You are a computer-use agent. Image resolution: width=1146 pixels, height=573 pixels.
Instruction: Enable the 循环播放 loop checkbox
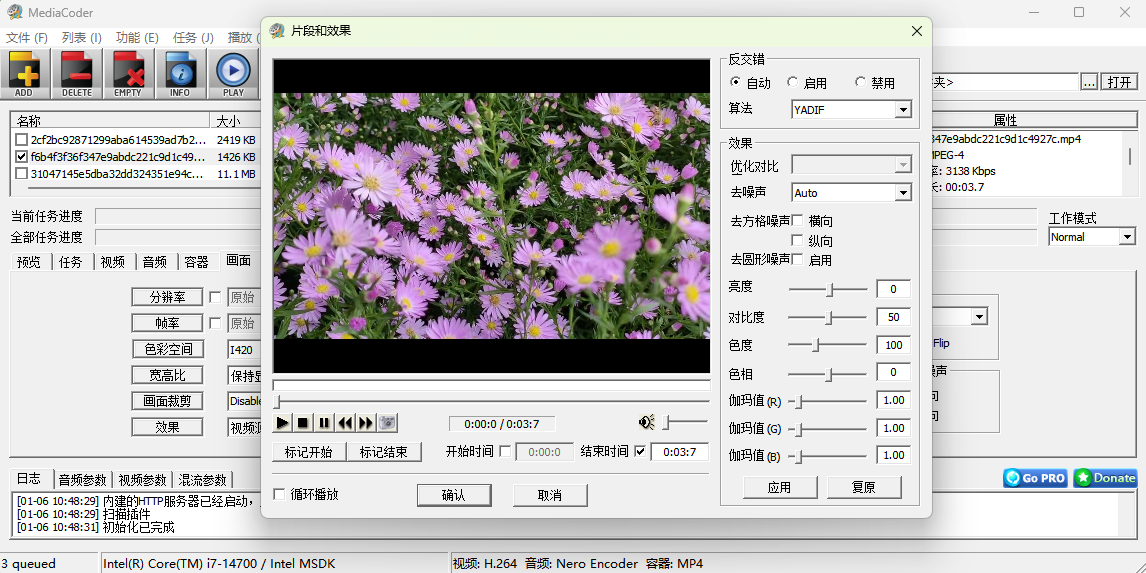tap(280, 494)
